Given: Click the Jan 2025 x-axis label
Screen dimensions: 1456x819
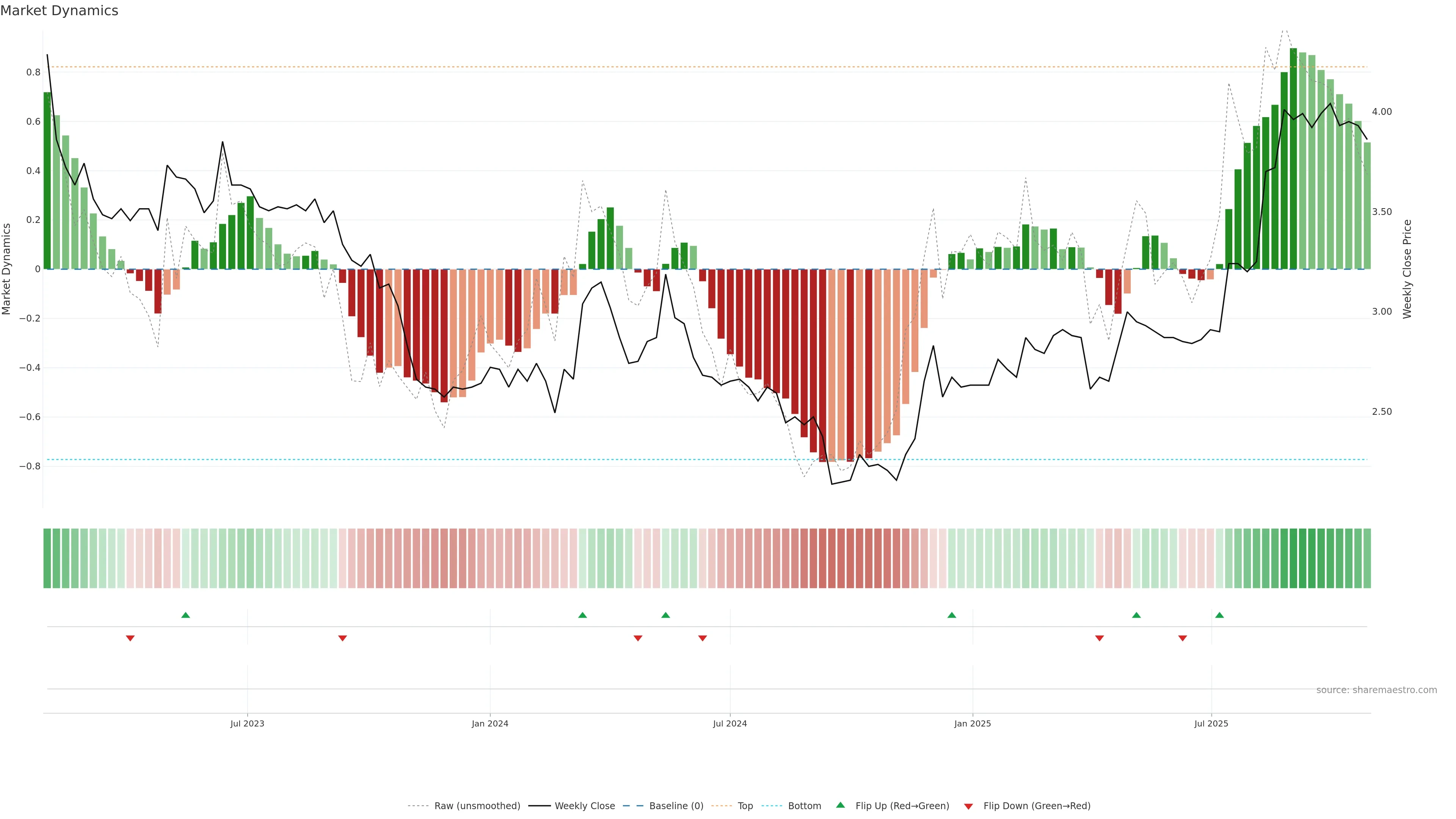Looking at the screenshot, I should (x=972, y=723).
